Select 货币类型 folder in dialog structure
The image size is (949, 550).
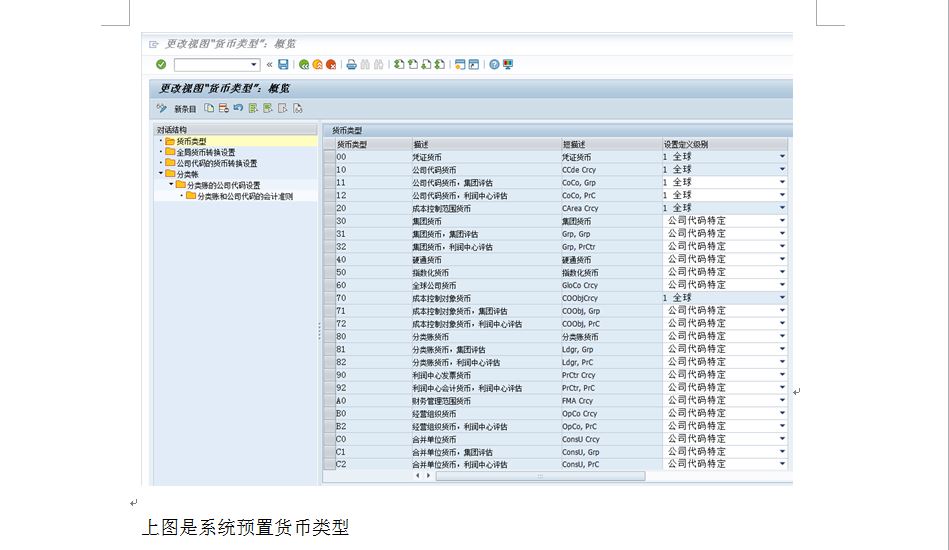click(x=186, y=141)
